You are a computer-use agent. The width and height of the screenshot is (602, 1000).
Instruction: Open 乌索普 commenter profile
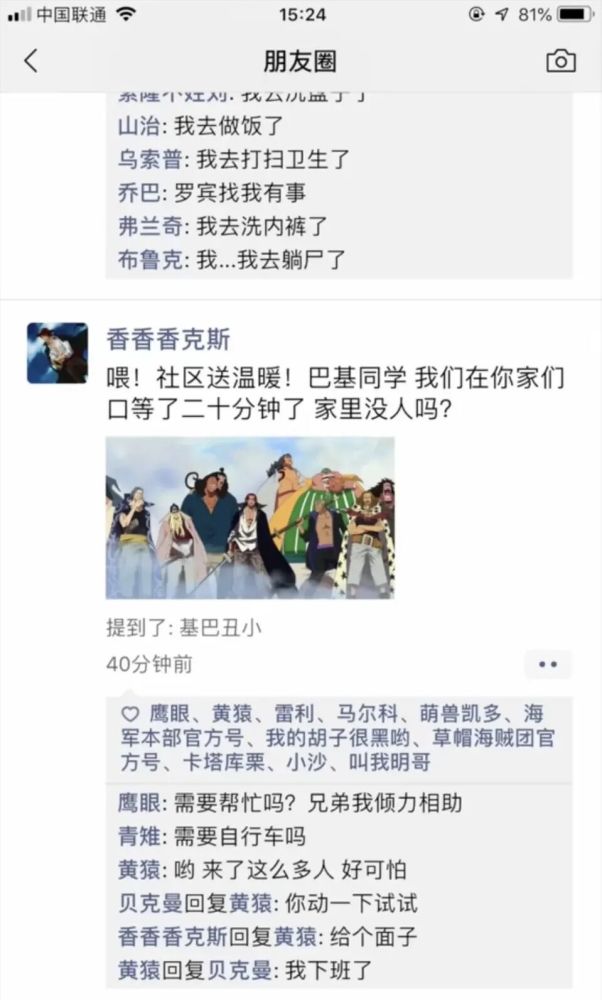click(150, 159)
